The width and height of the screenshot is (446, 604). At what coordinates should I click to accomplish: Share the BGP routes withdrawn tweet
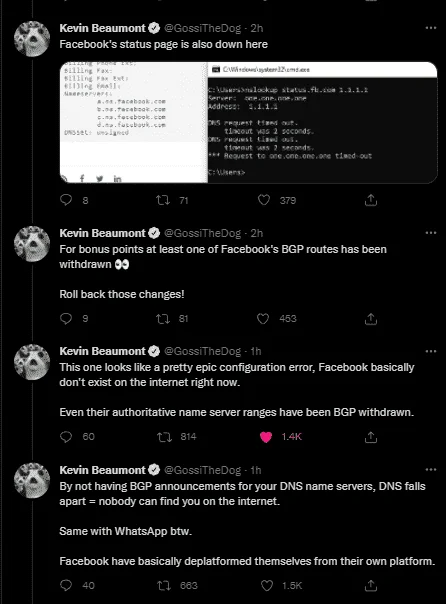coord(371,319)
